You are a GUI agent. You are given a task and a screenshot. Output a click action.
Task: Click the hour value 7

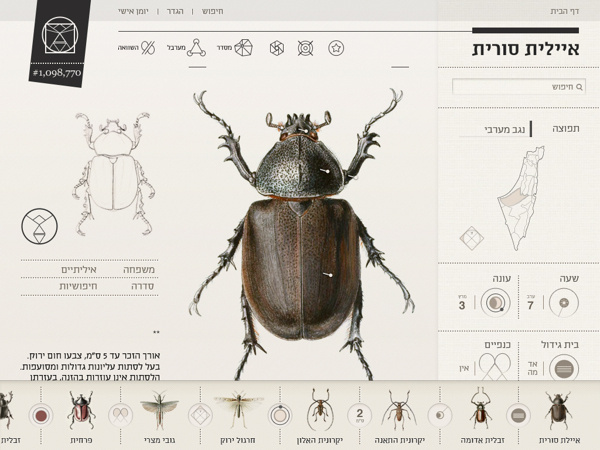click(x=530, y=305)
